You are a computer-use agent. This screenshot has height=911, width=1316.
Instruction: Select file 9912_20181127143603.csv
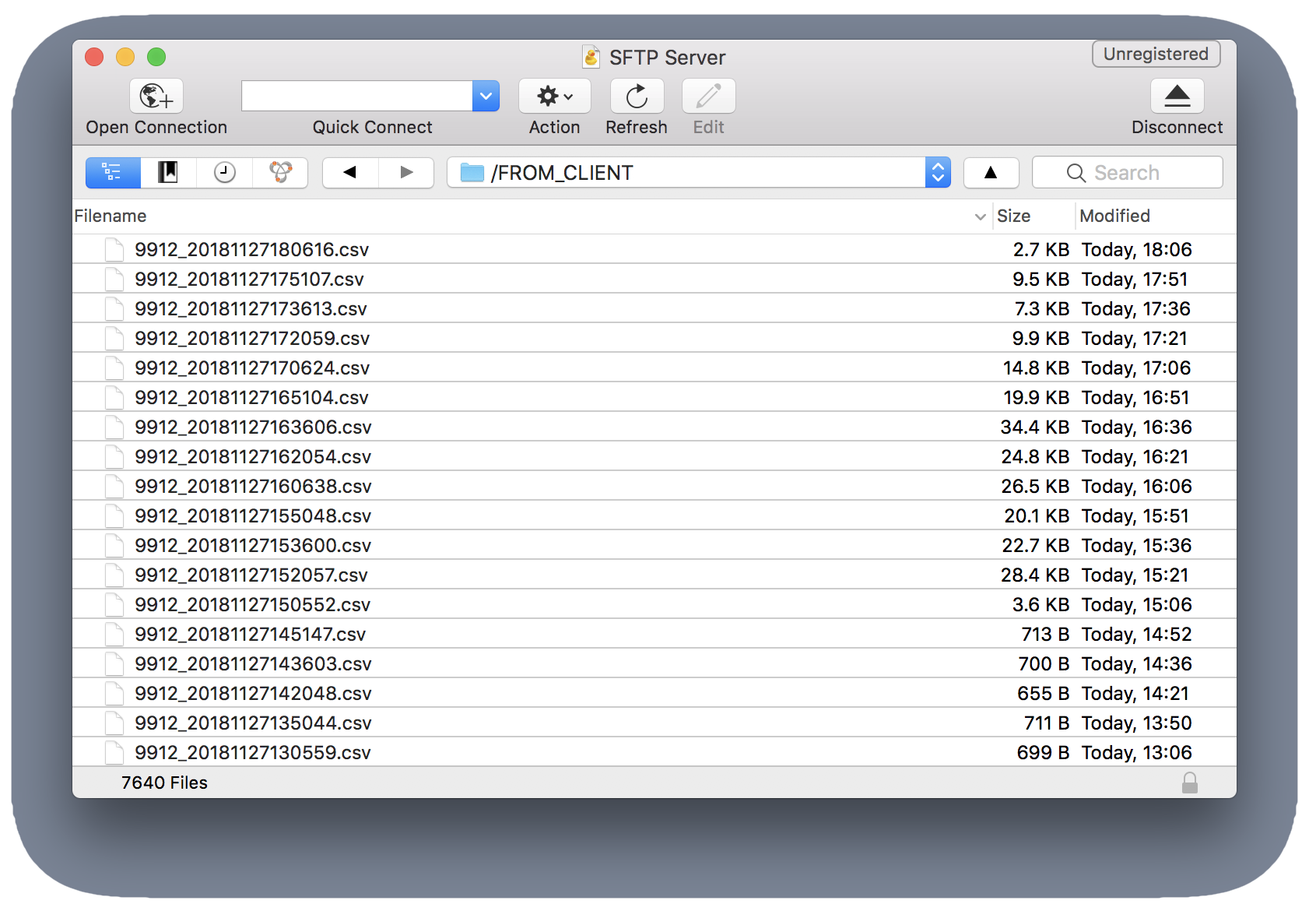(x=654, y=663)
